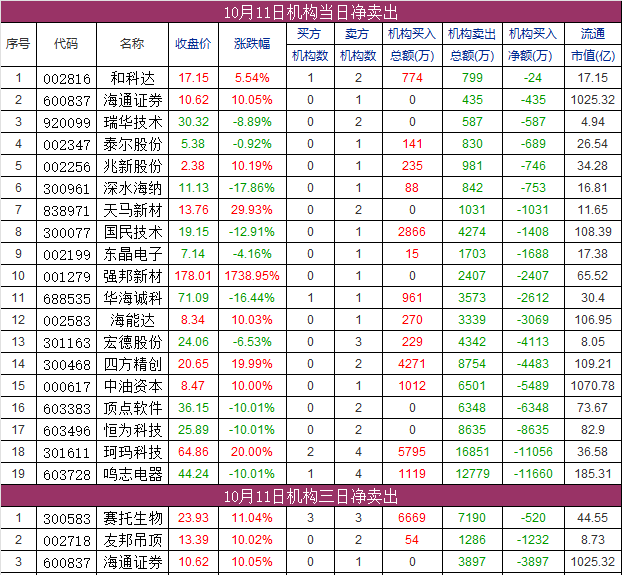Click stock name 强邦新材
This screenshot has height=575, width=622.
pyautogui.click(x=132, y=276)
